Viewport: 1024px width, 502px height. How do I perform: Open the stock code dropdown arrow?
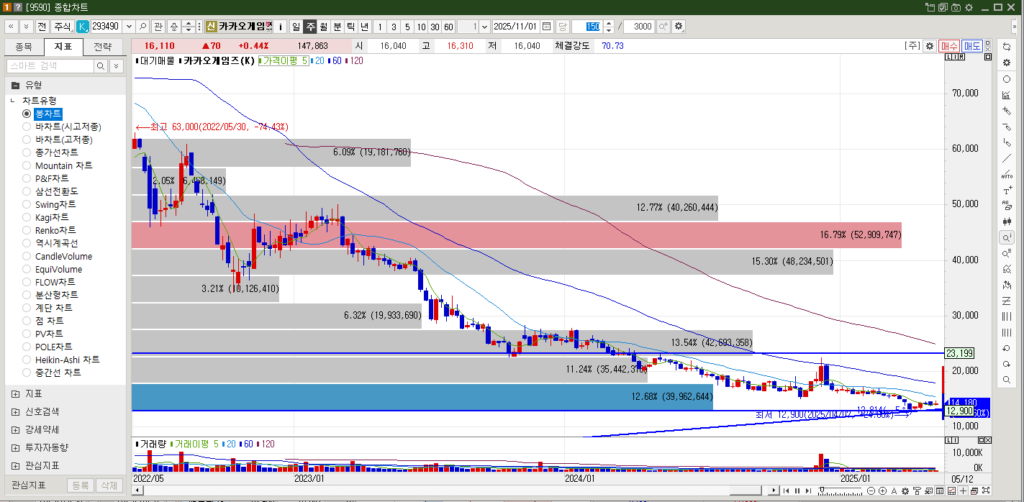[128, 26]
